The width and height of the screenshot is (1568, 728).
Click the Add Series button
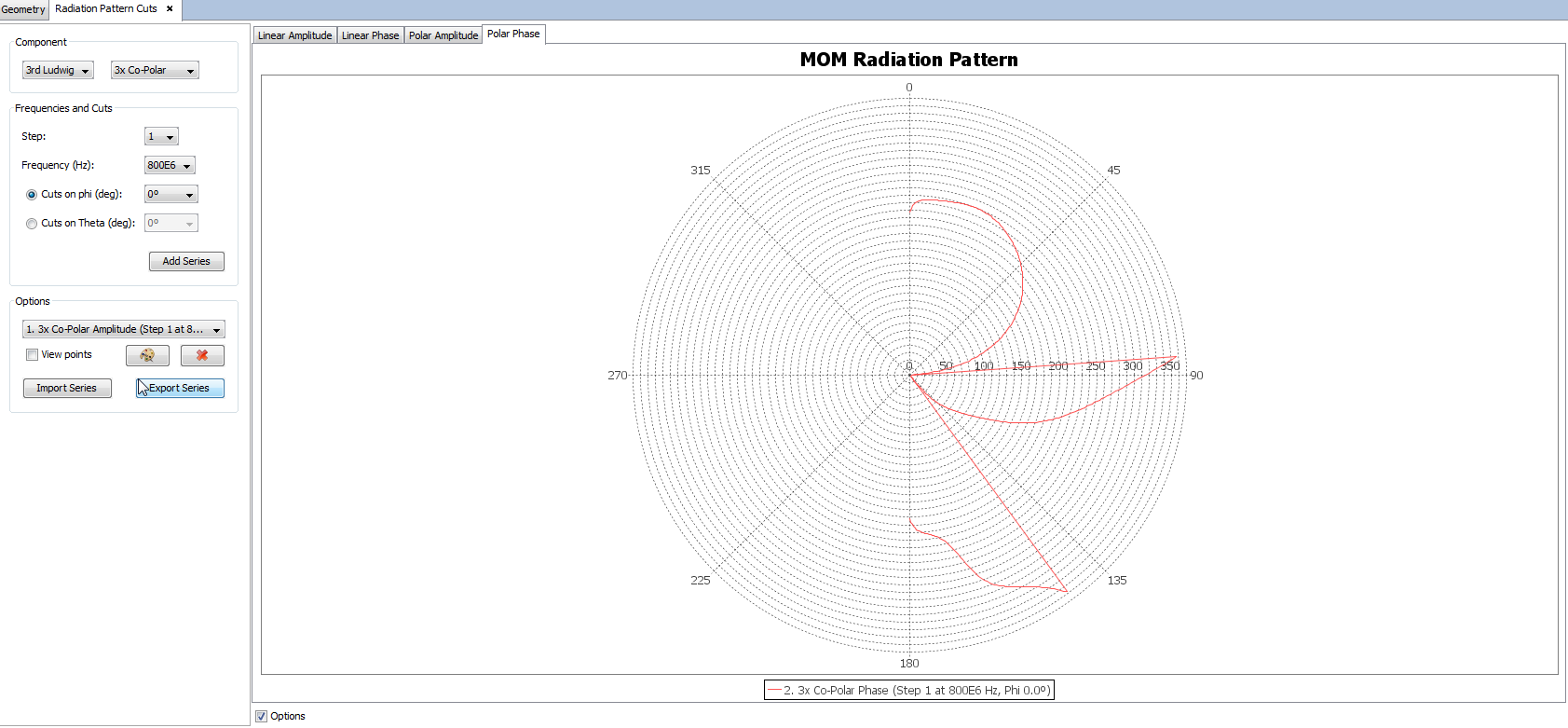(186, 262)
